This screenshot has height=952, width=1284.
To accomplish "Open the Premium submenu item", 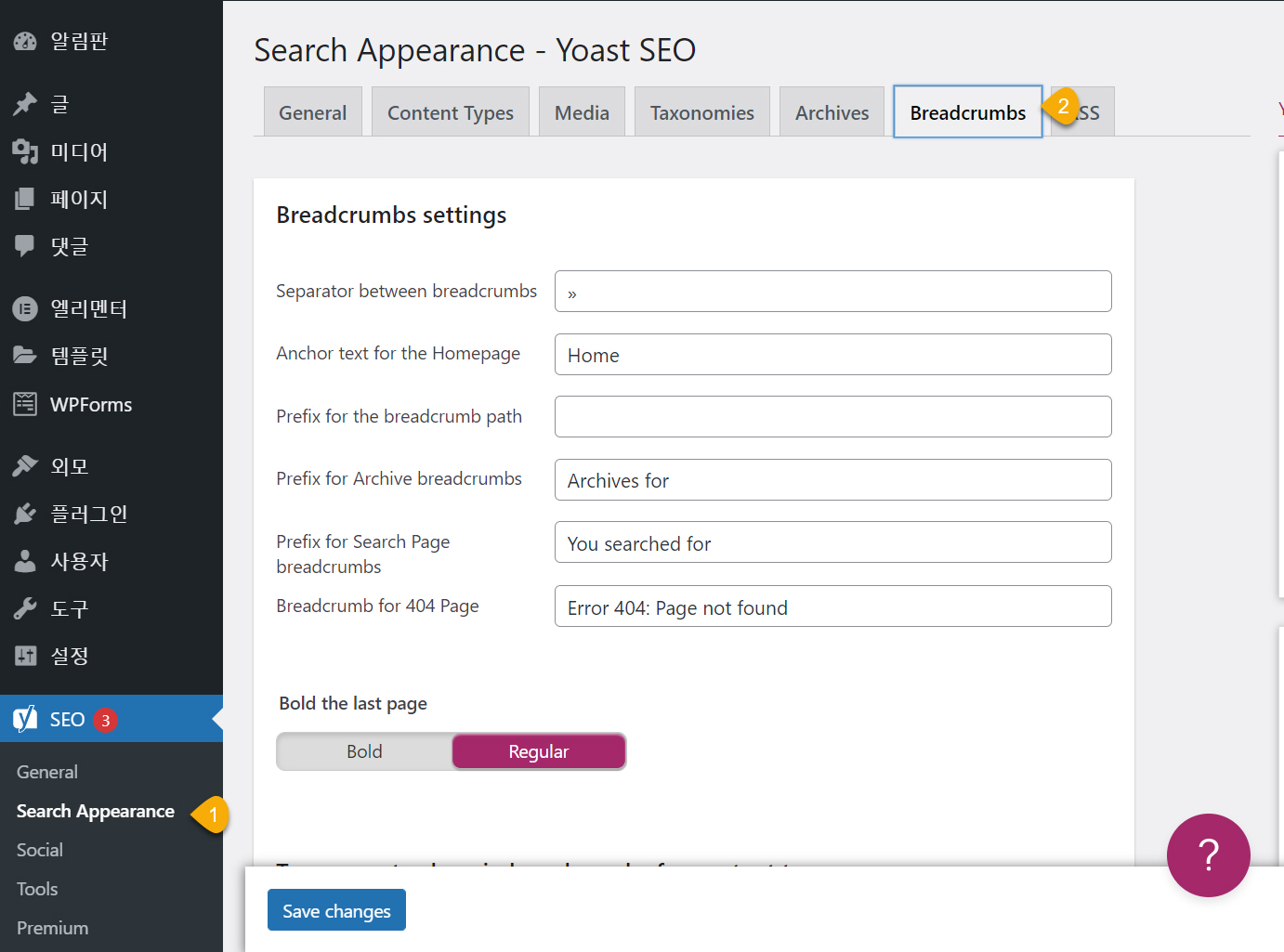I will click(53, 928).
